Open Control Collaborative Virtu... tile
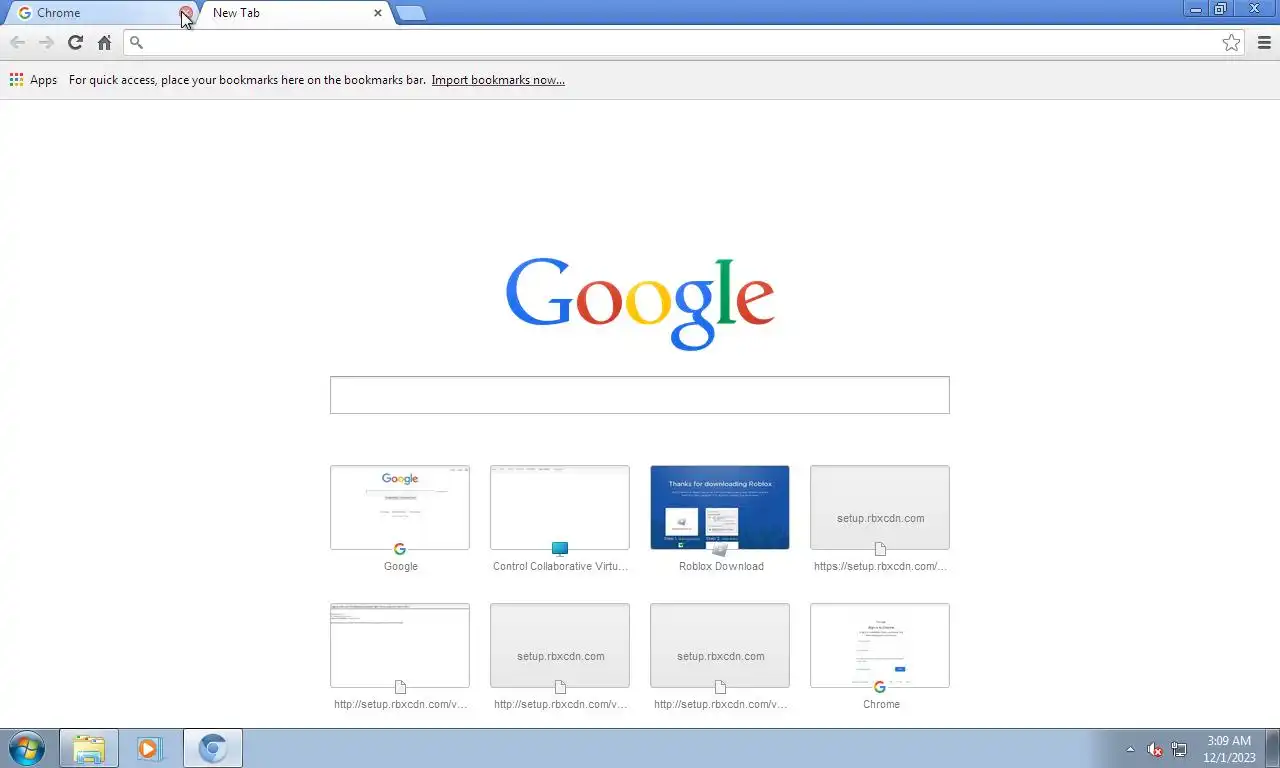Image resolution: width=1280 pixels, height=768 pixels. pos(560,507)
